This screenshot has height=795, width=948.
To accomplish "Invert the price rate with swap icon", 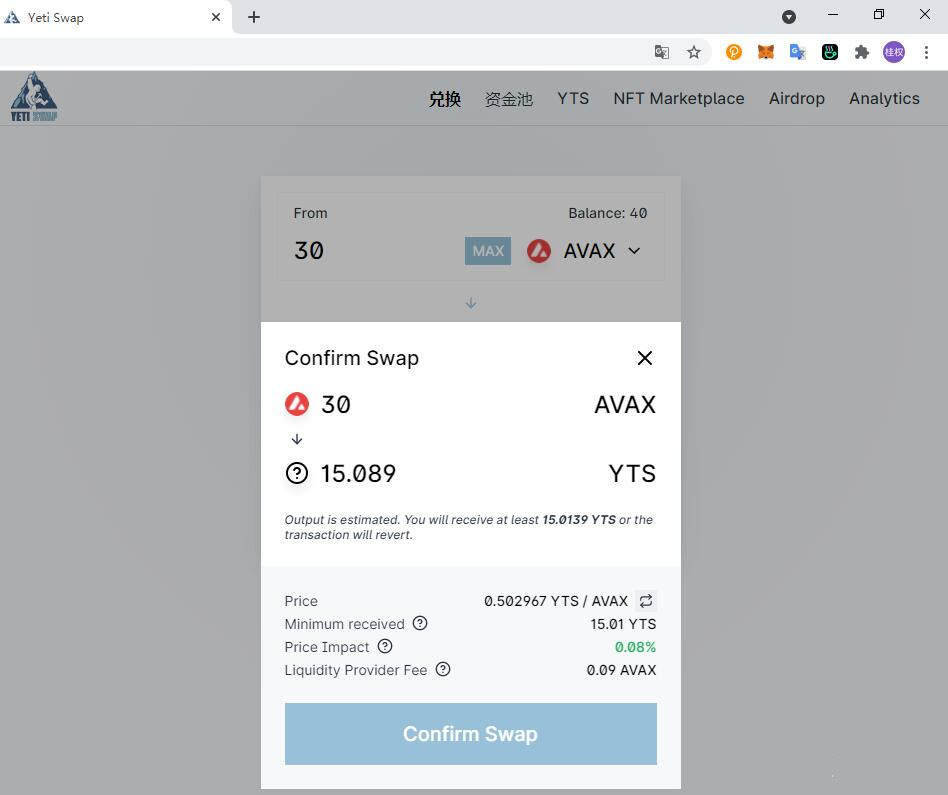I will [646, 600].
